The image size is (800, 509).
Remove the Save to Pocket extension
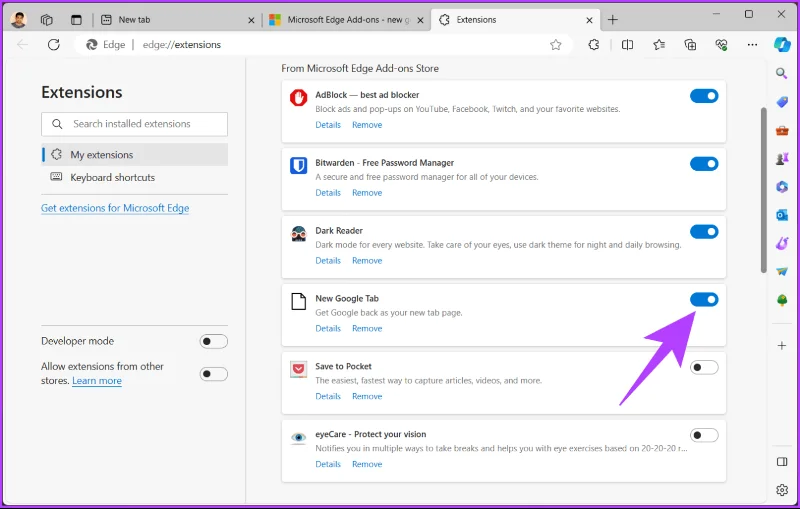(x=367, y=396)
